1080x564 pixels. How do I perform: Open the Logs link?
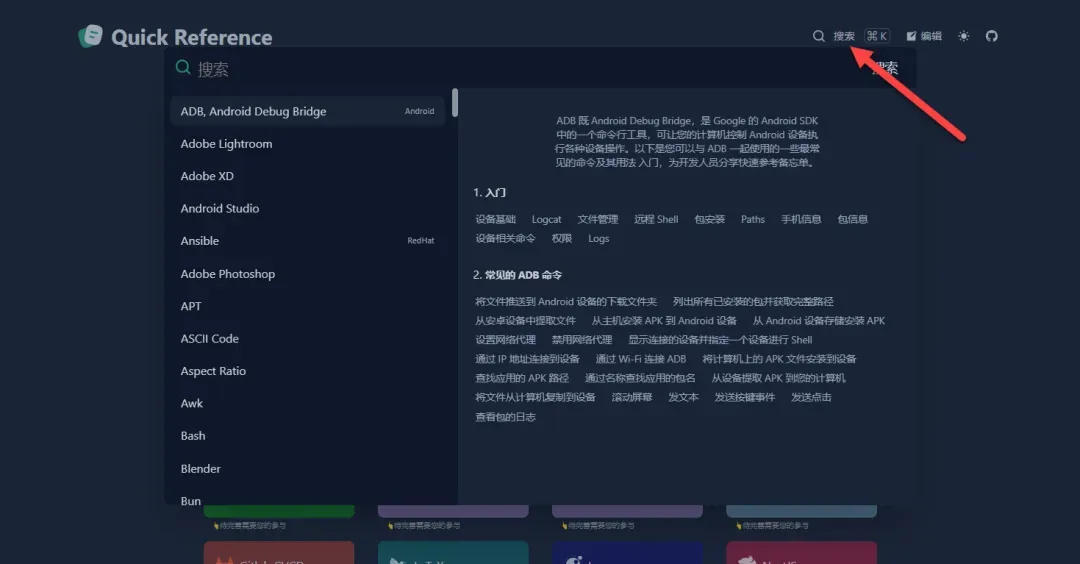(x=599, y=238)
